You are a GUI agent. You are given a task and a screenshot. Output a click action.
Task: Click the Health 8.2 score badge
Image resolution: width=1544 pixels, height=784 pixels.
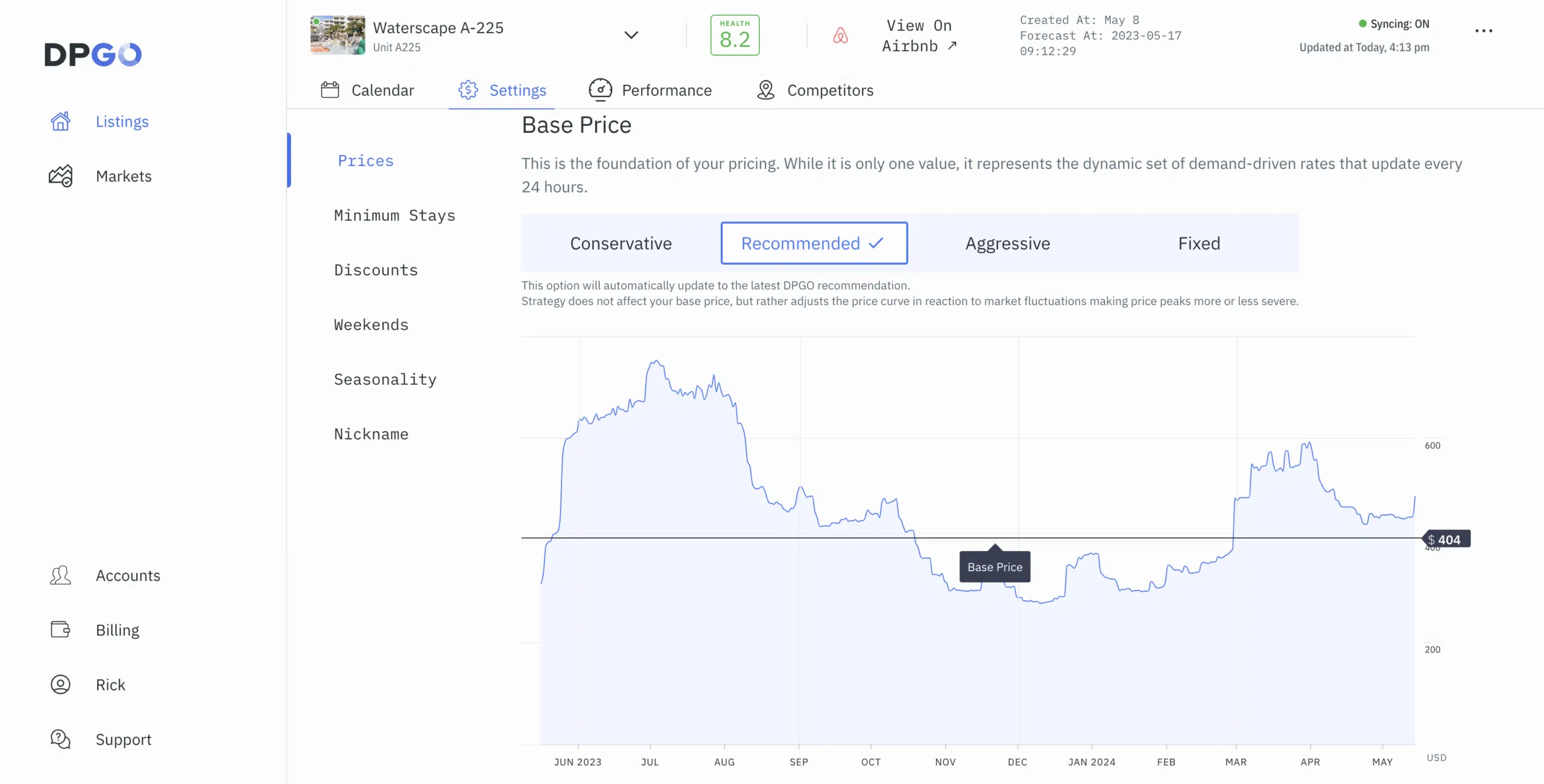pyautogui.click(x=735, y=36)
